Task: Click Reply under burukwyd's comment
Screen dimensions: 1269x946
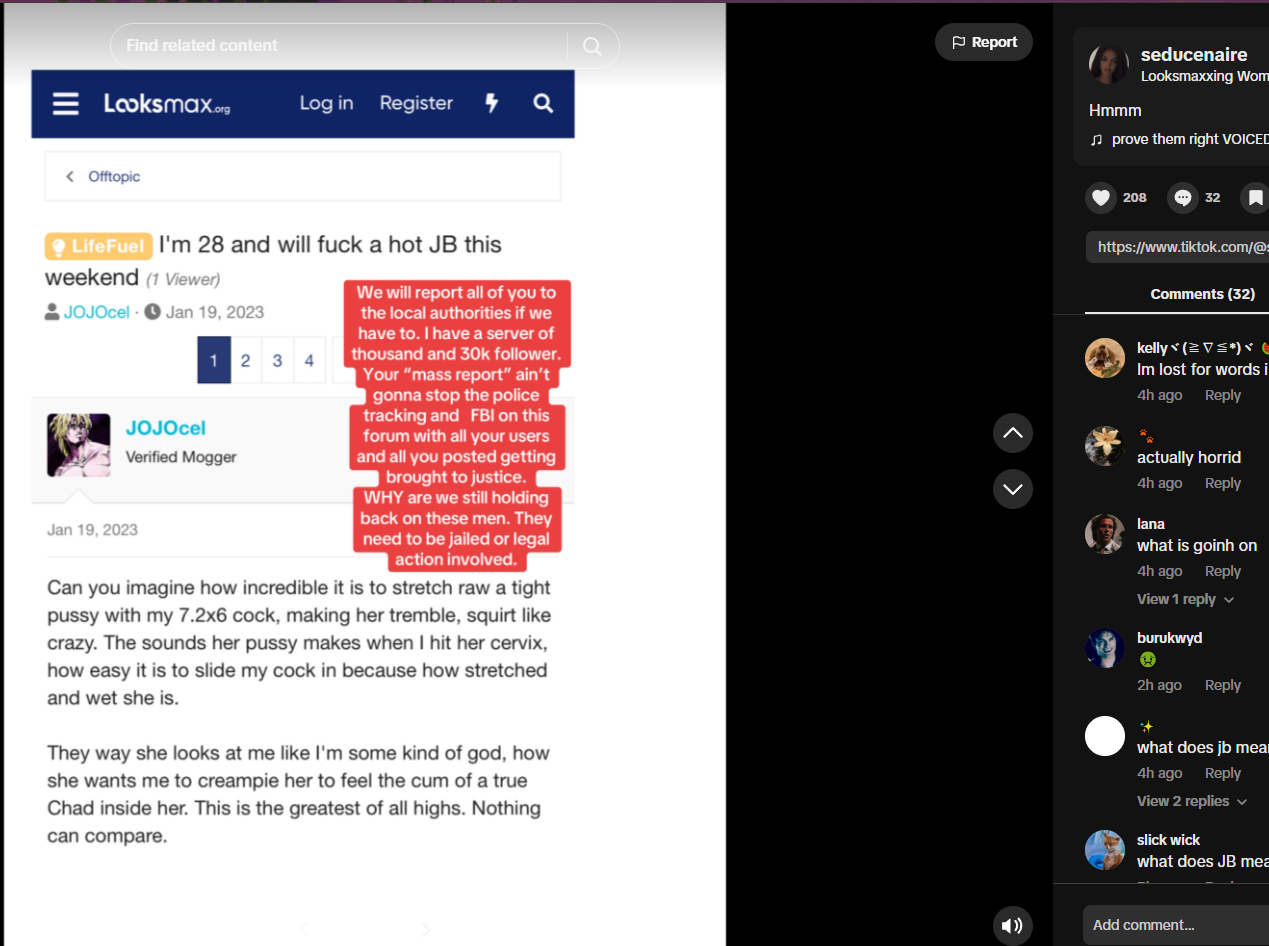Action: pyautogui.click(x=1222, y=685)
